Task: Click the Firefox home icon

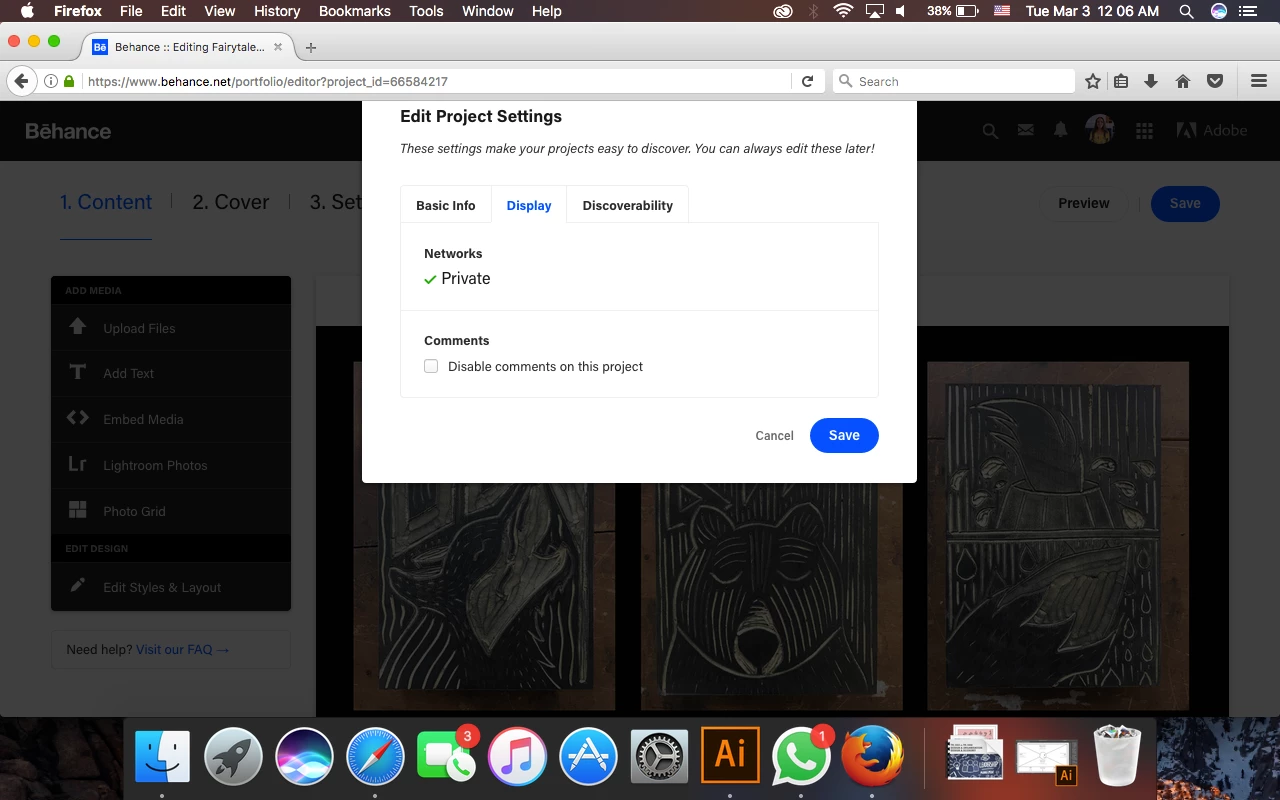Action: (1183, 81)
